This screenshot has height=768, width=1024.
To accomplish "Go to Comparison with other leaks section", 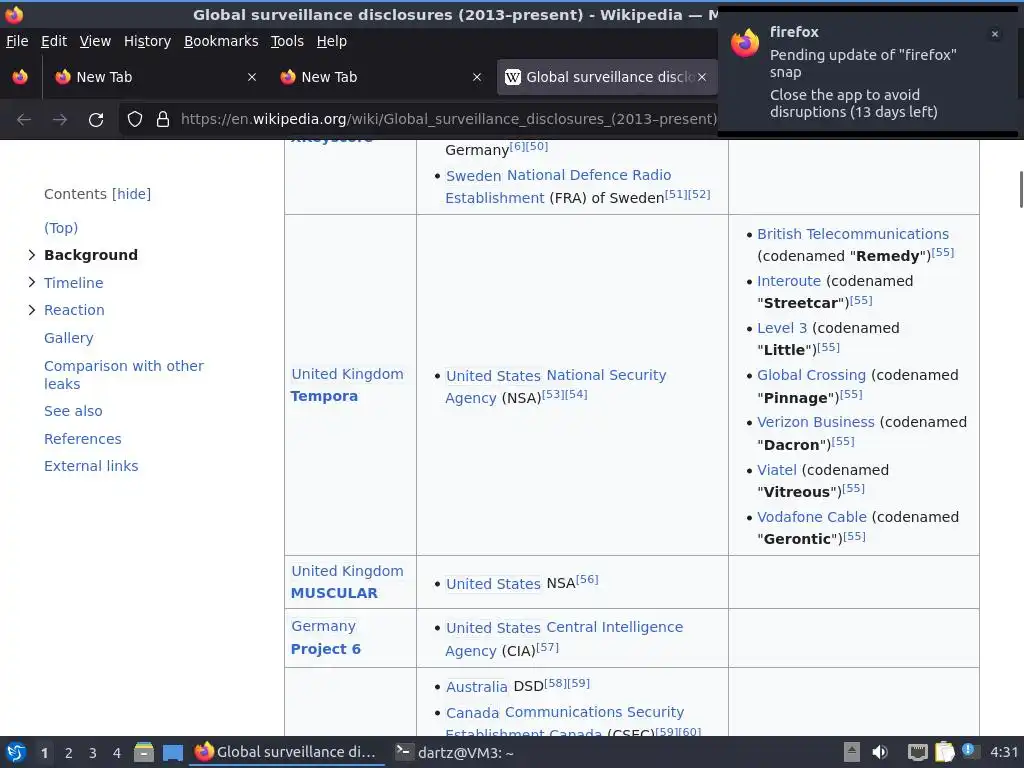I will pos(124,375).
